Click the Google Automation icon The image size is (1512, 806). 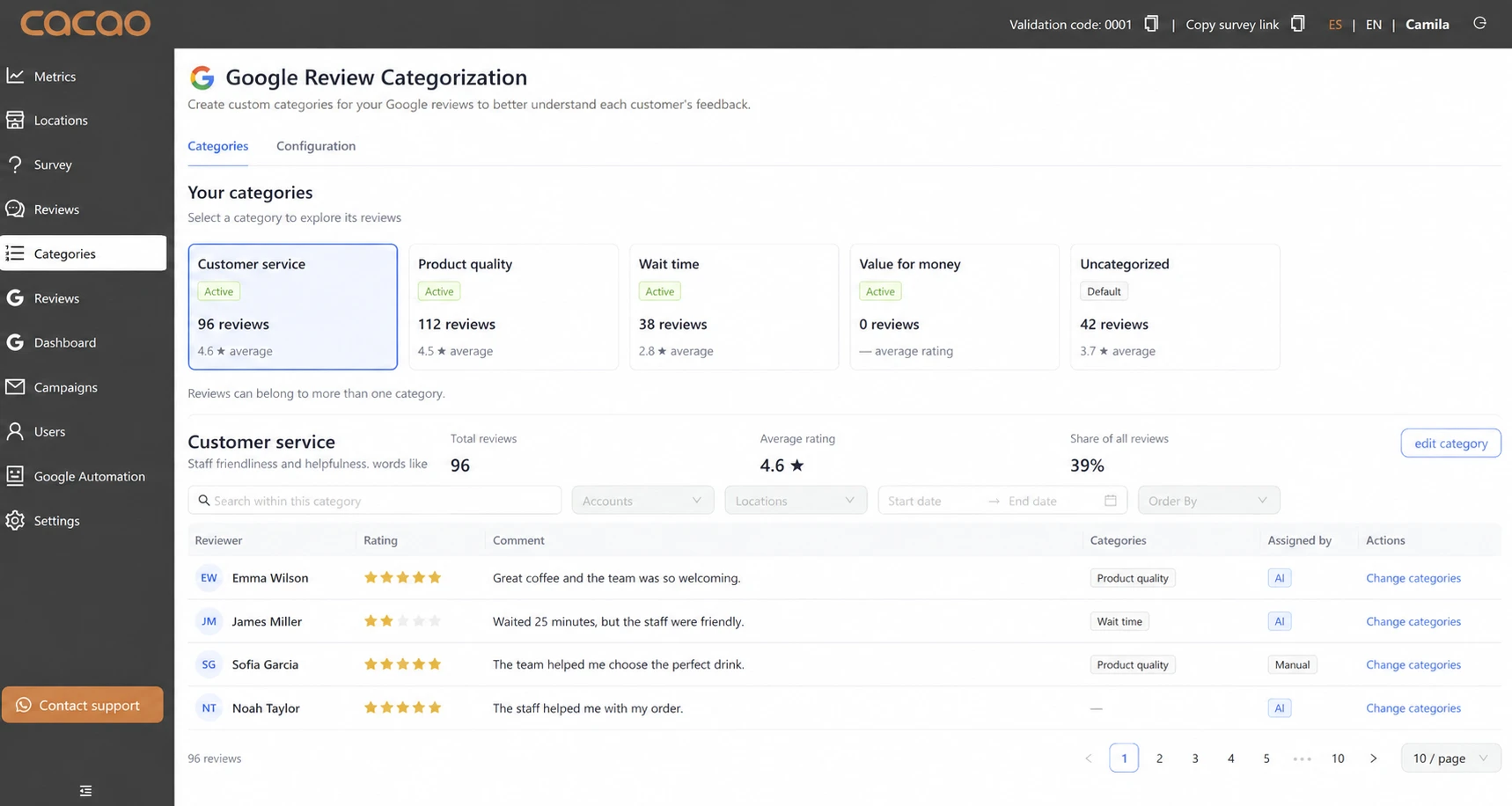coord(15,476)
